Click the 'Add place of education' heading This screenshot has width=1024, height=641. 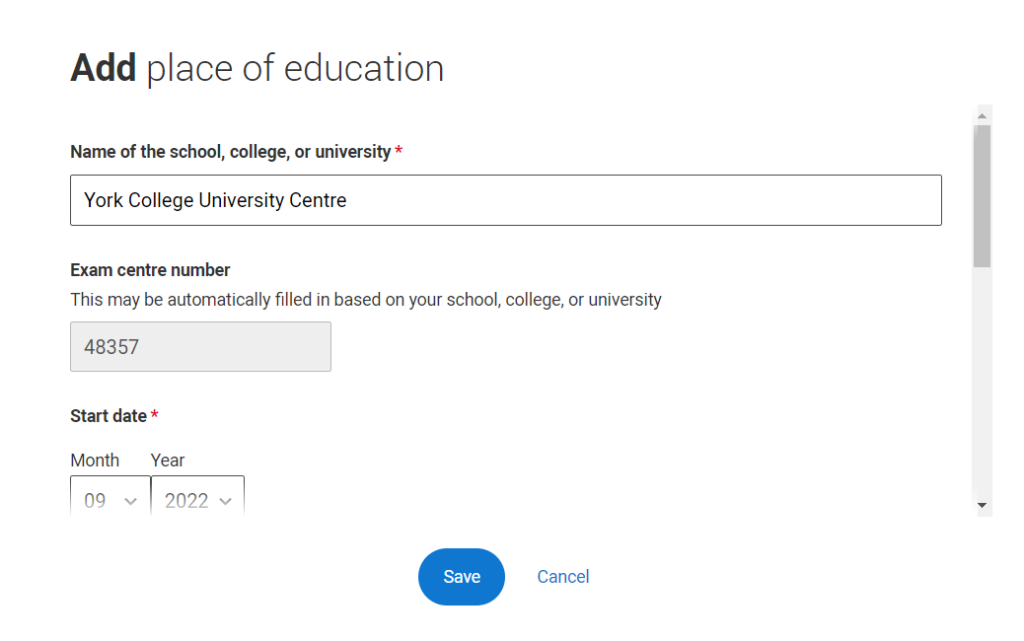[257, 69]
